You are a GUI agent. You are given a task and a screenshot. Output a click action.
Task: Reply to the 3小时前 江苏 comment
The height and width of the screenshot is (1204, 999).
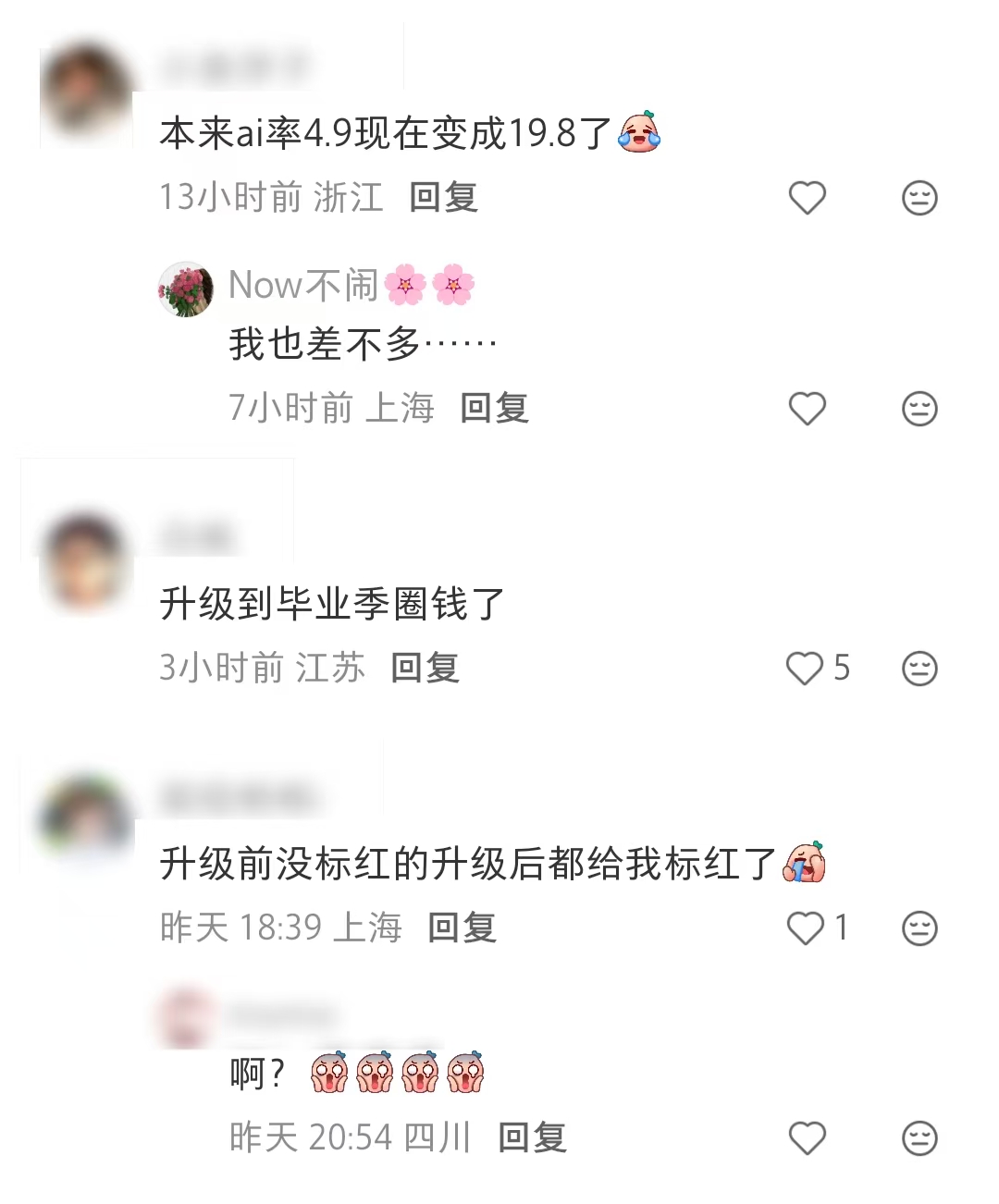tap(425, 669)
